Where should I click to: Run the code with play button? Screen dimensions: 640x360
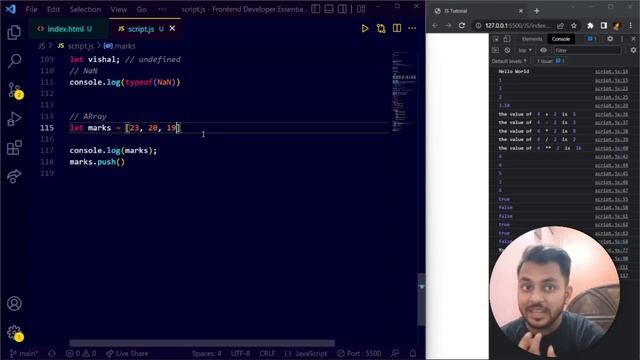[x=365, y=29]
